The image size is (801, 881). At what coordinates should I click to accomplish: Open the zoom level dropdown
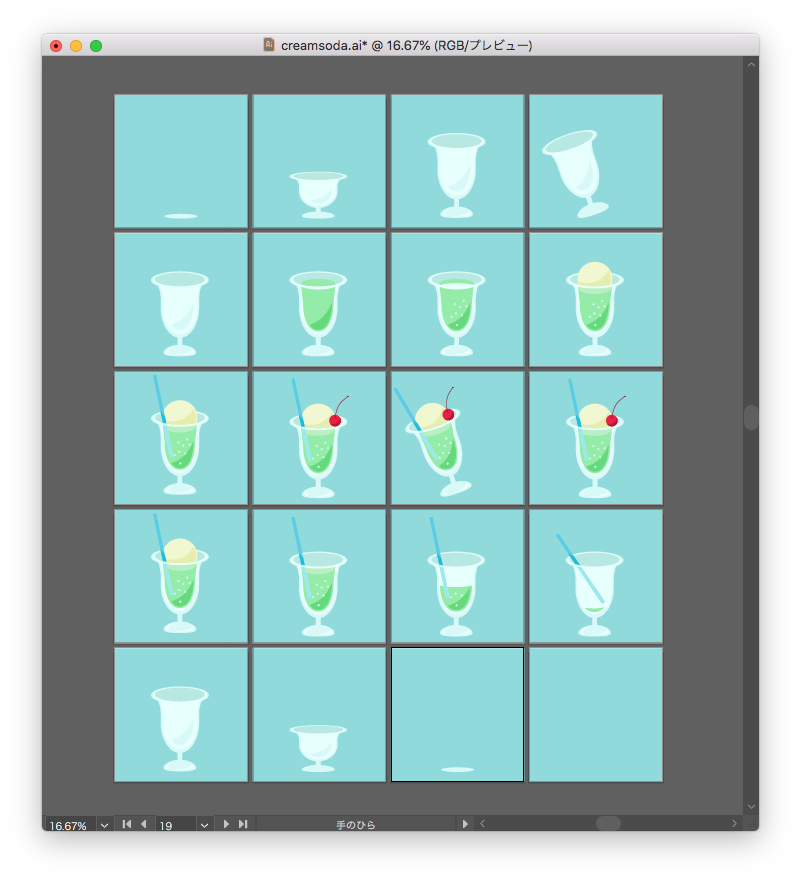(104, 825)
